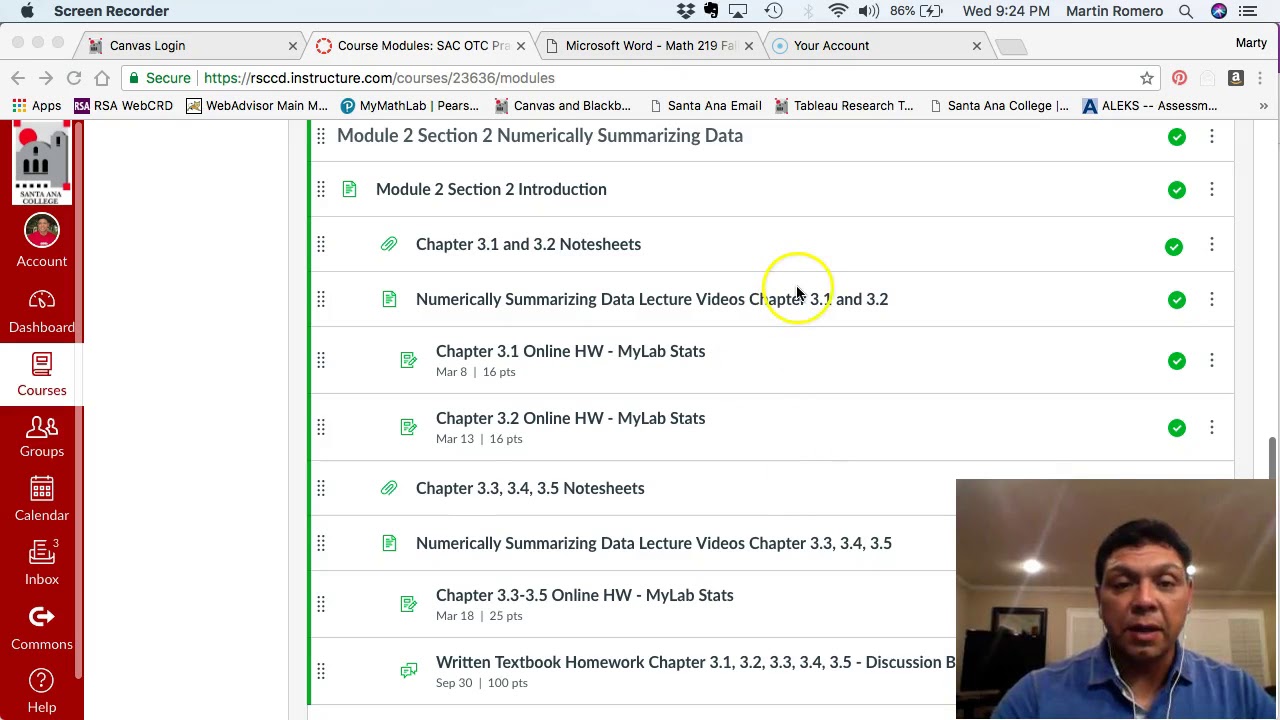Open Chapter 3.3, 3.4, 3.5 Notesheets link
This screenshot has height=720, width=1280.
tap(530, 488)
